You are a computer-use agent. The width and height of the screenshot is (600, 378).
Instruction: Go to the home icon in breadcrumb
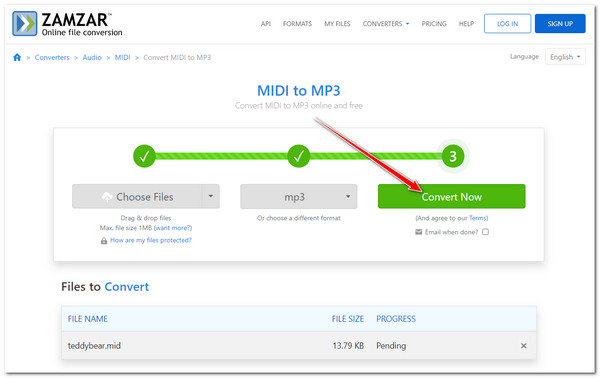click(x=17, y=57)
